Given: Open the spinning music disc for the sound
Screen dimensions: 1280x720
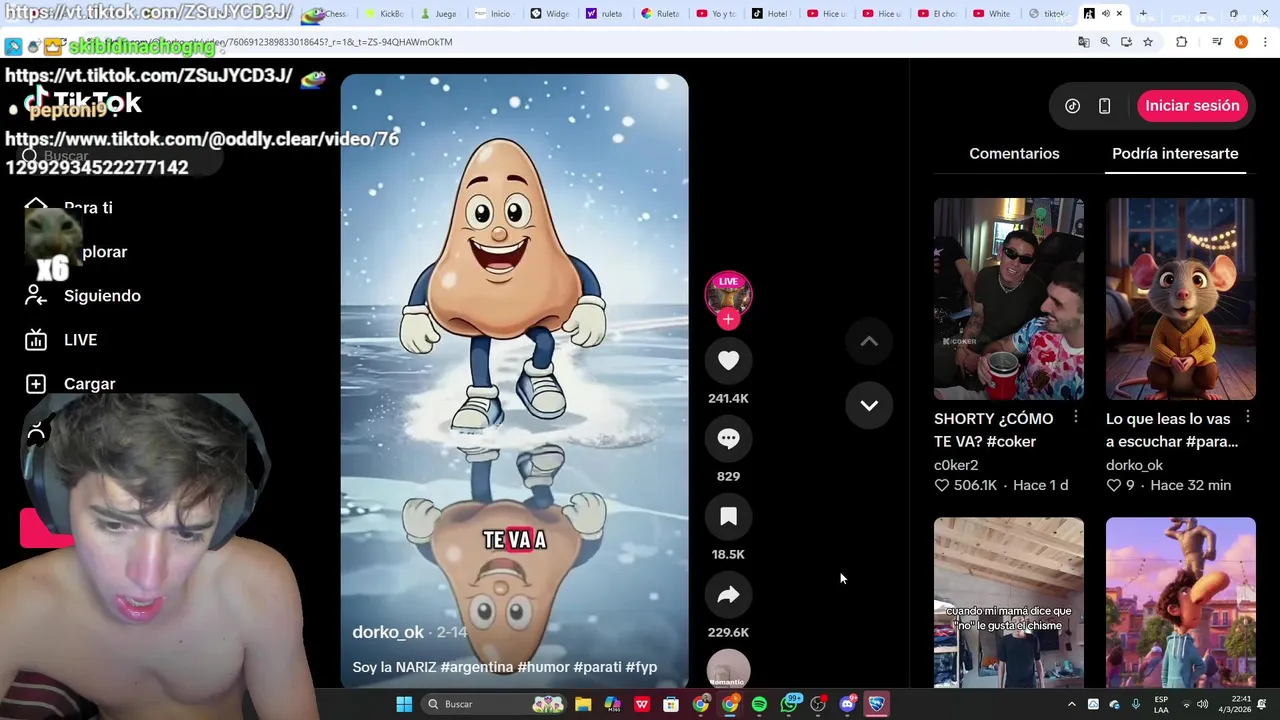Looking at the screenshot, I should (728, 668).
